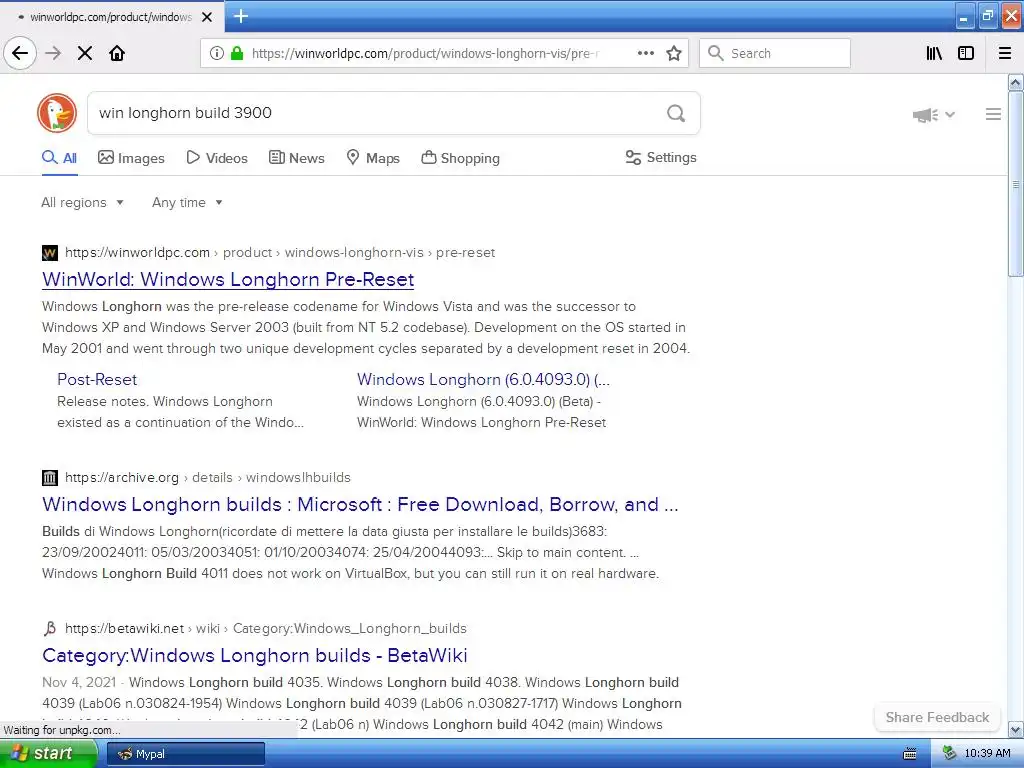Click the https://archive.org result URL text
The image size is (1024, 768).
(121, 477)
